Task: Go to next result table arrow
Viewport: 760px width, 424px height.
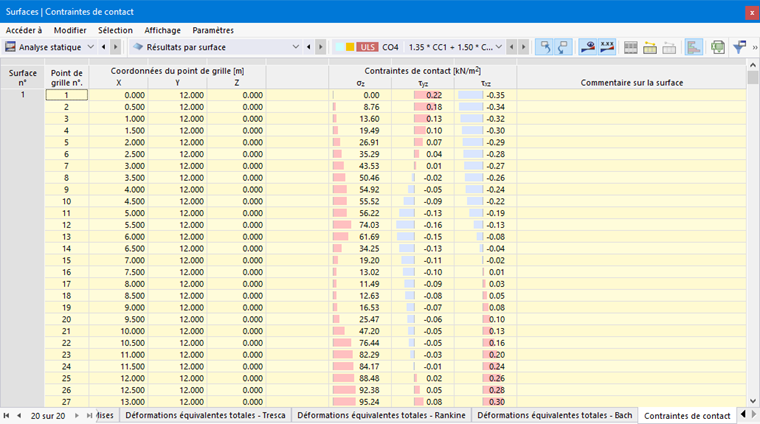Action: (x=320, y=47)
